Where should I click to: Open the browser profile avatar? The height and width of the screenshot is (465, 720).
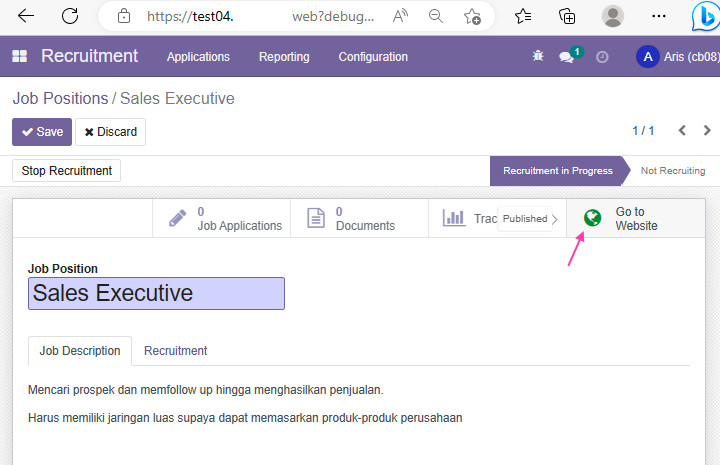(x=613, y=16)
